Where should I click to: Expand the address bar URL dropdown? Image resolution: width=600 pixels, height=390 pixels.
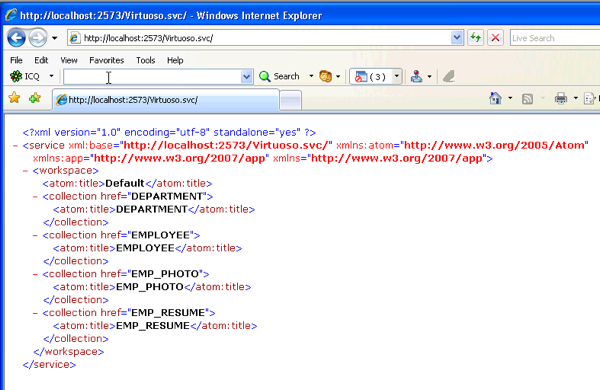pyautogui.click(x=457, y=38)
